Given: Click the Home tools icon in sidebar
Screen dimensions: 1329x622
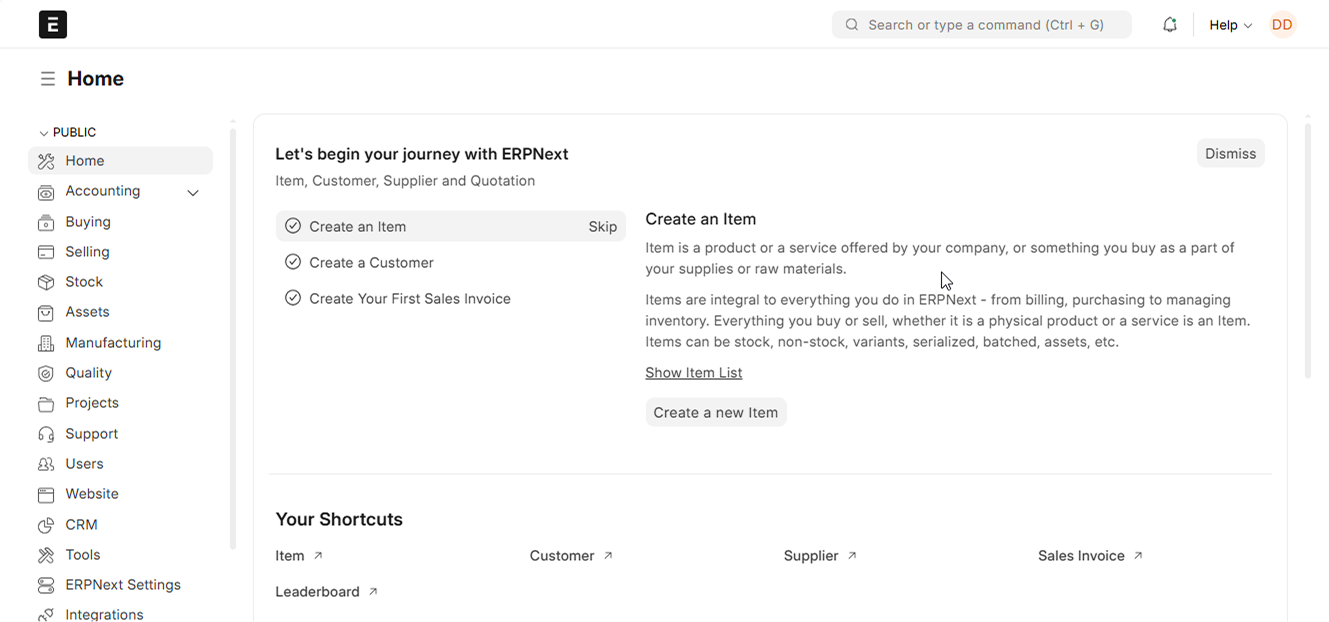Looking at the screenshot, I should [x=46, y=161].
